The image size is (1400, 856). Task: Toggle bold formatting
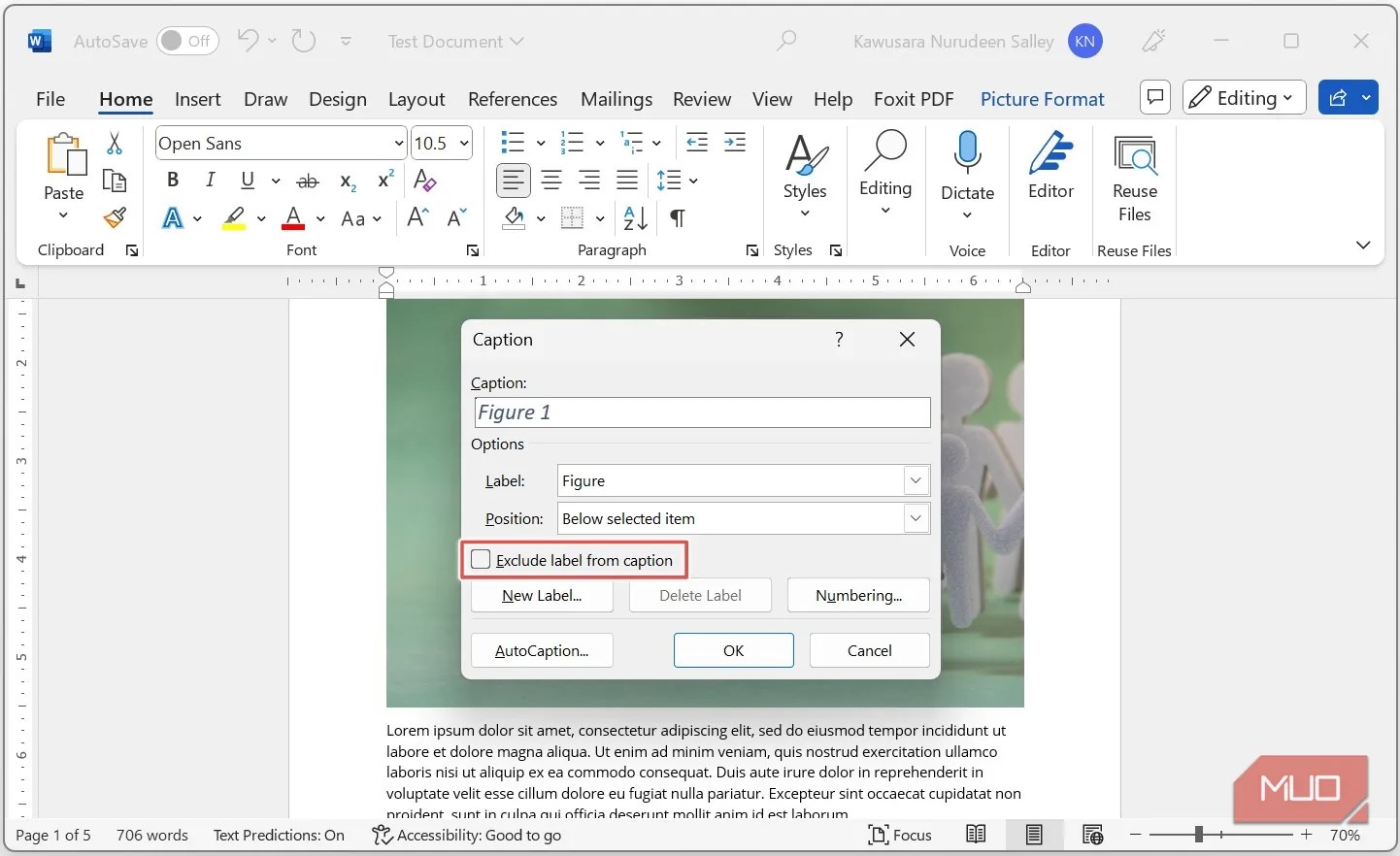click(172, 181)
